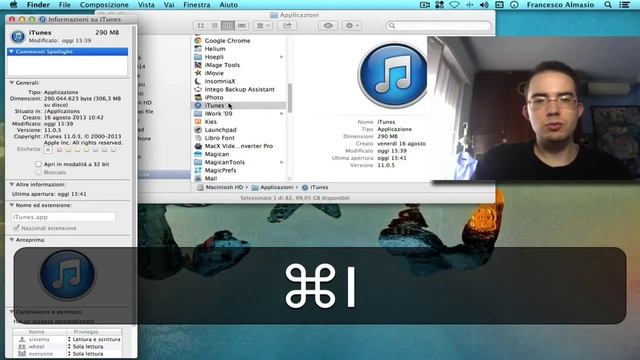Select iPhoto app
The width and height of the screenshot is (640, 360).
214,98
